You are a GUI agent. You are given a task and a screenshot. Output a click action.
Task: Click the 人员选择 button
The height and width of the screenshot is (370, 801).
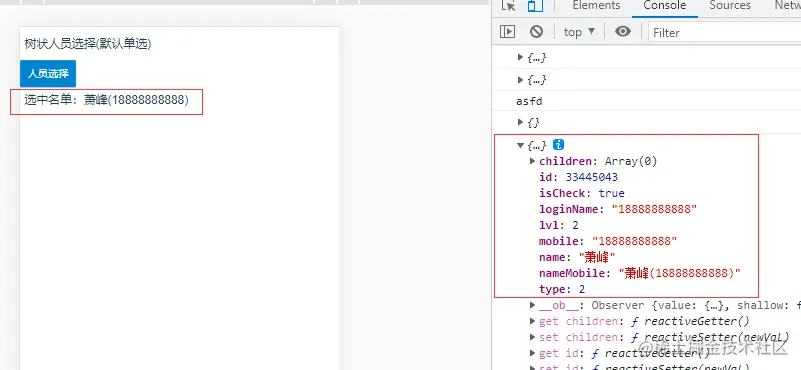(48, 74)
